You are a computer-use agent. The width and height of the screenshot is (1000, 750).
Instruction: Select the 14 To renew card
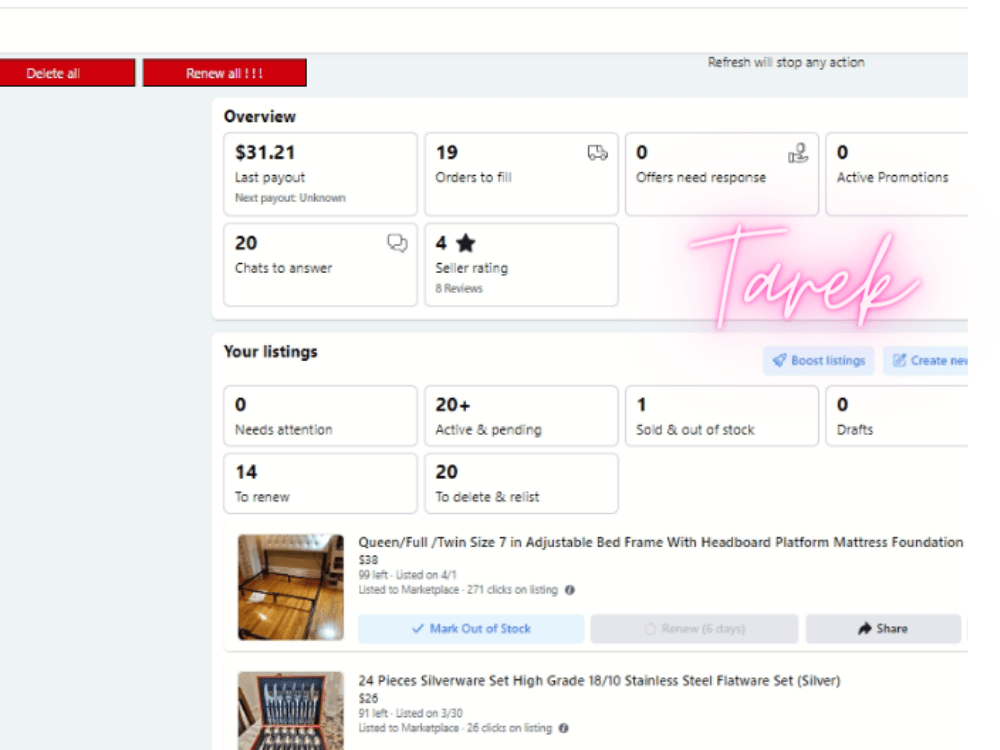(x=320, y=483)
